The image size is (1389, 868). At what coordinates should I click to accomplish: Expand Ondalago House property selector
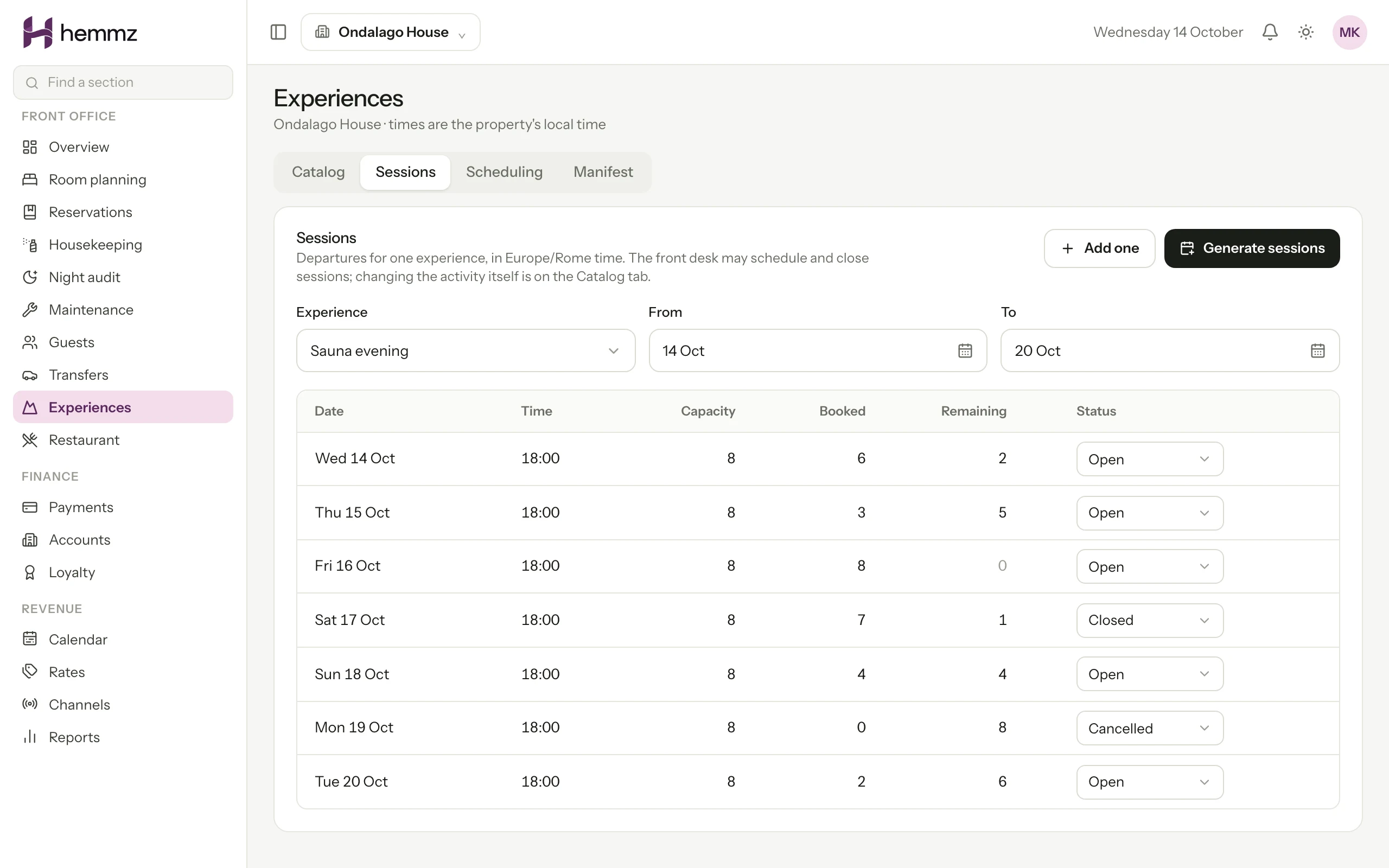click(390, 32)
